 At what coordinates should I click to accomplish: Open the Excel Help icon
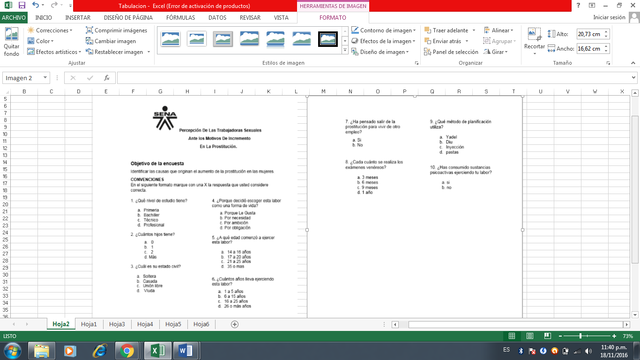pyautogui.click(x=578, y=5)
